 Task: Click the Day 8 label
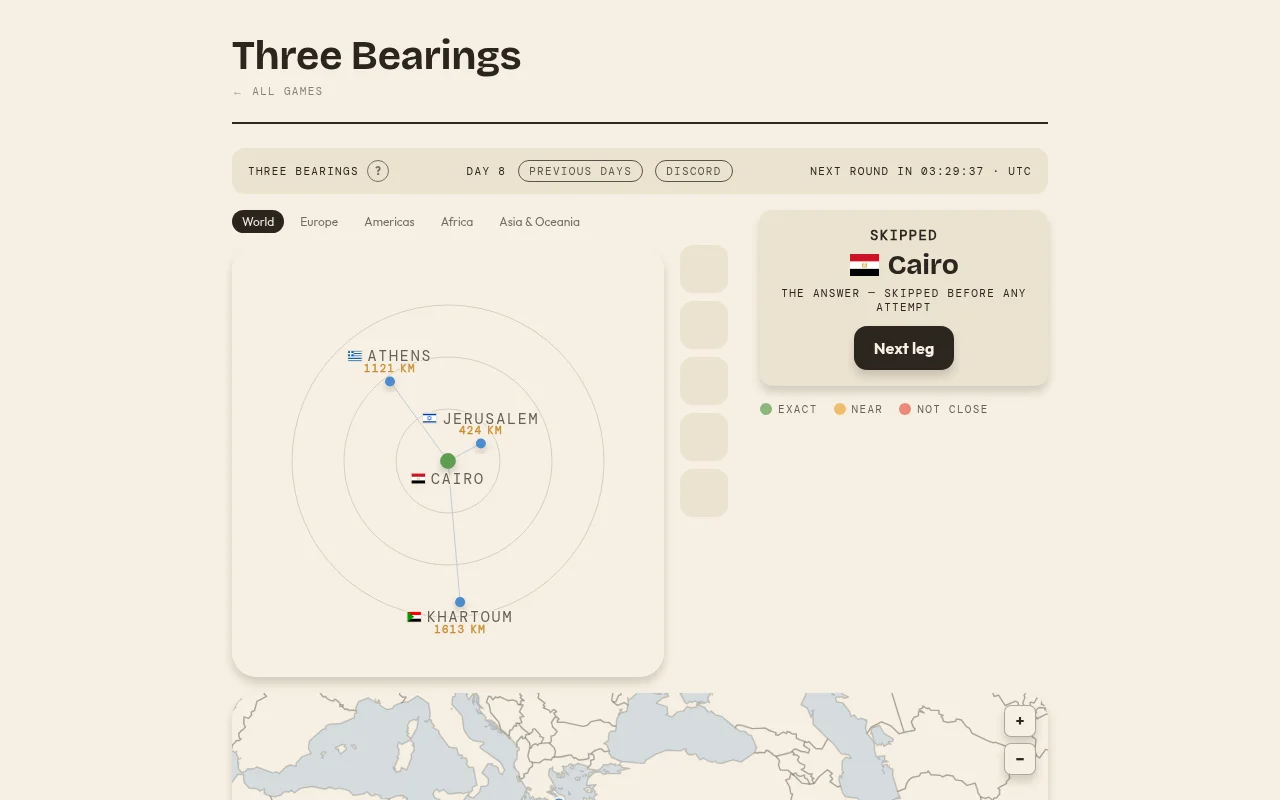[x=486, y=171]
